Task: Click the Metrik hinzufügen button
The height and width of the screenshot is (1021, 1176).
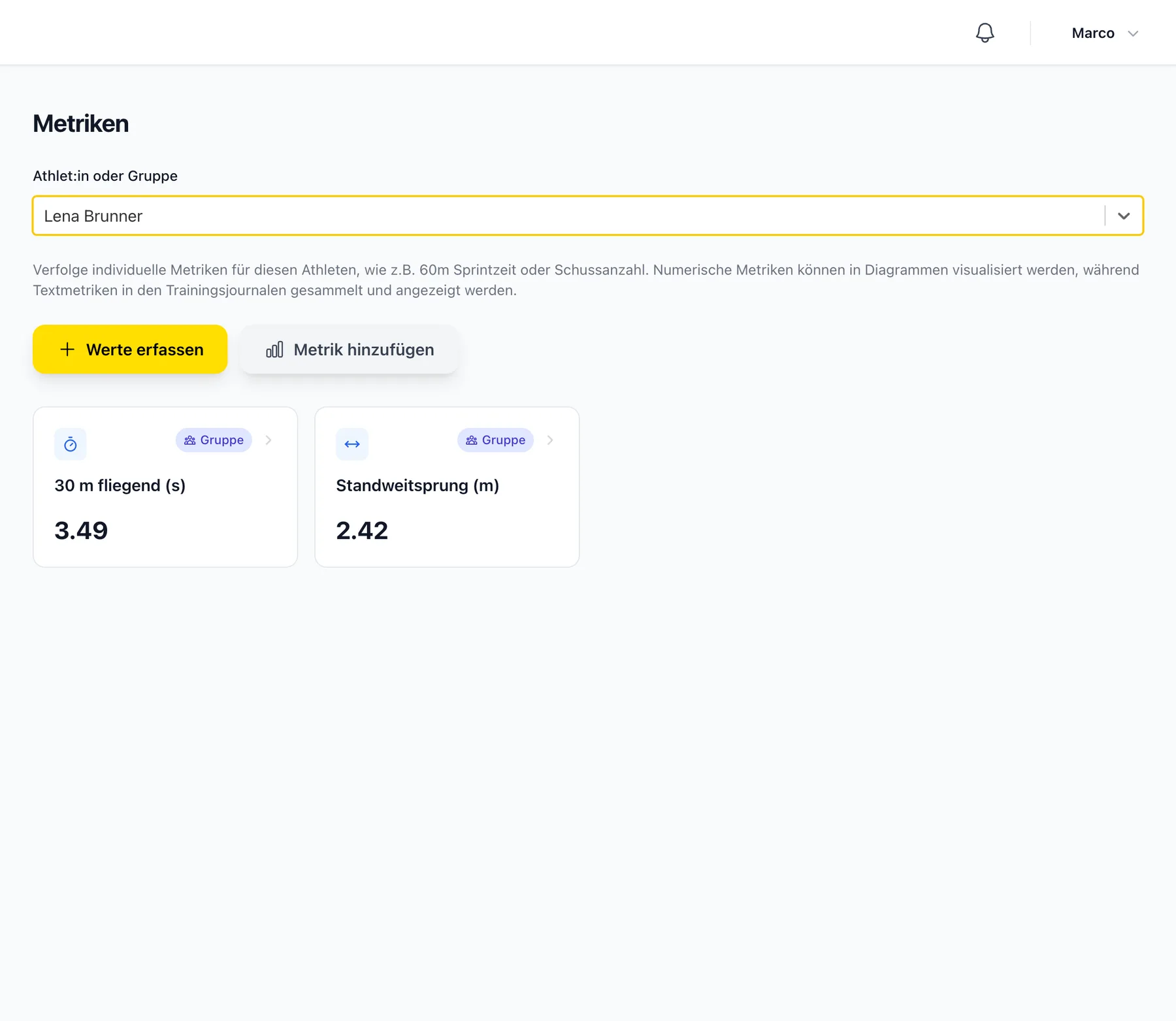Action: click(x=349, y=349)
